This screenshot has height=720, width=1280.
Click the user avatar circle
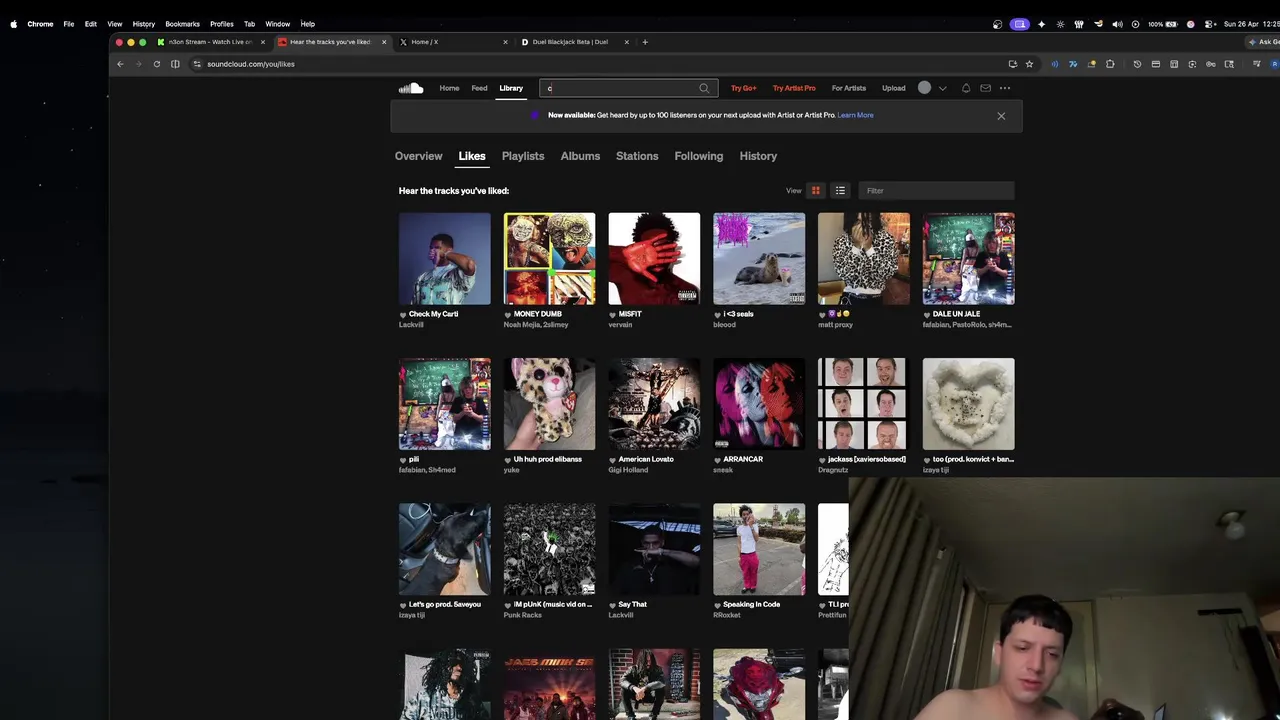click(x=924, y=88)
